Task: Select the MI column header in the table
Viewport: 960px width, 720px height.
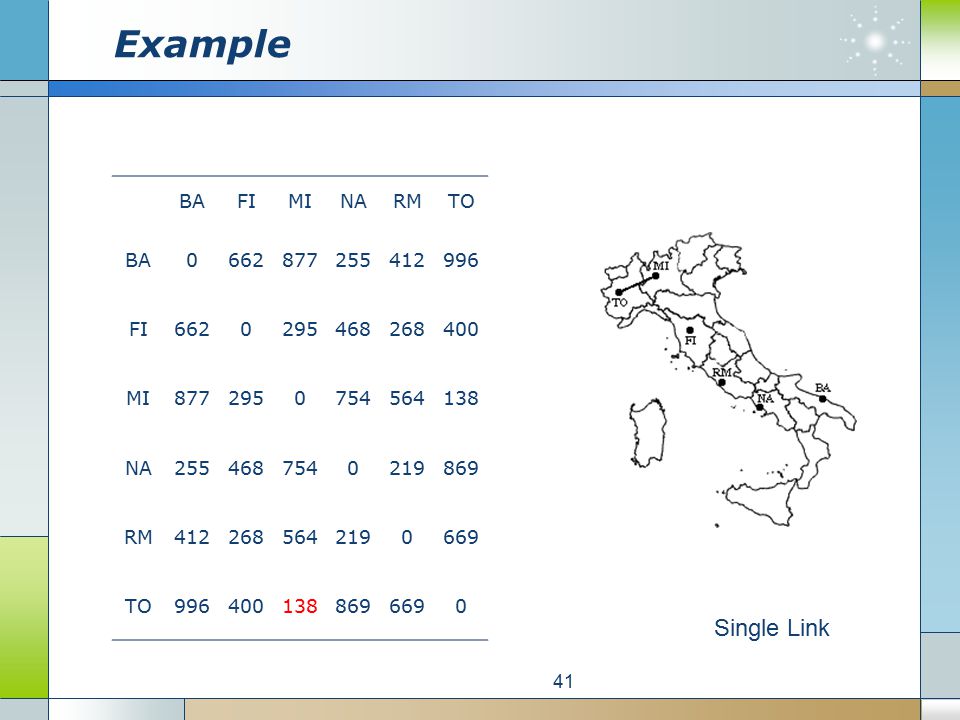Action: pos(300,201)
